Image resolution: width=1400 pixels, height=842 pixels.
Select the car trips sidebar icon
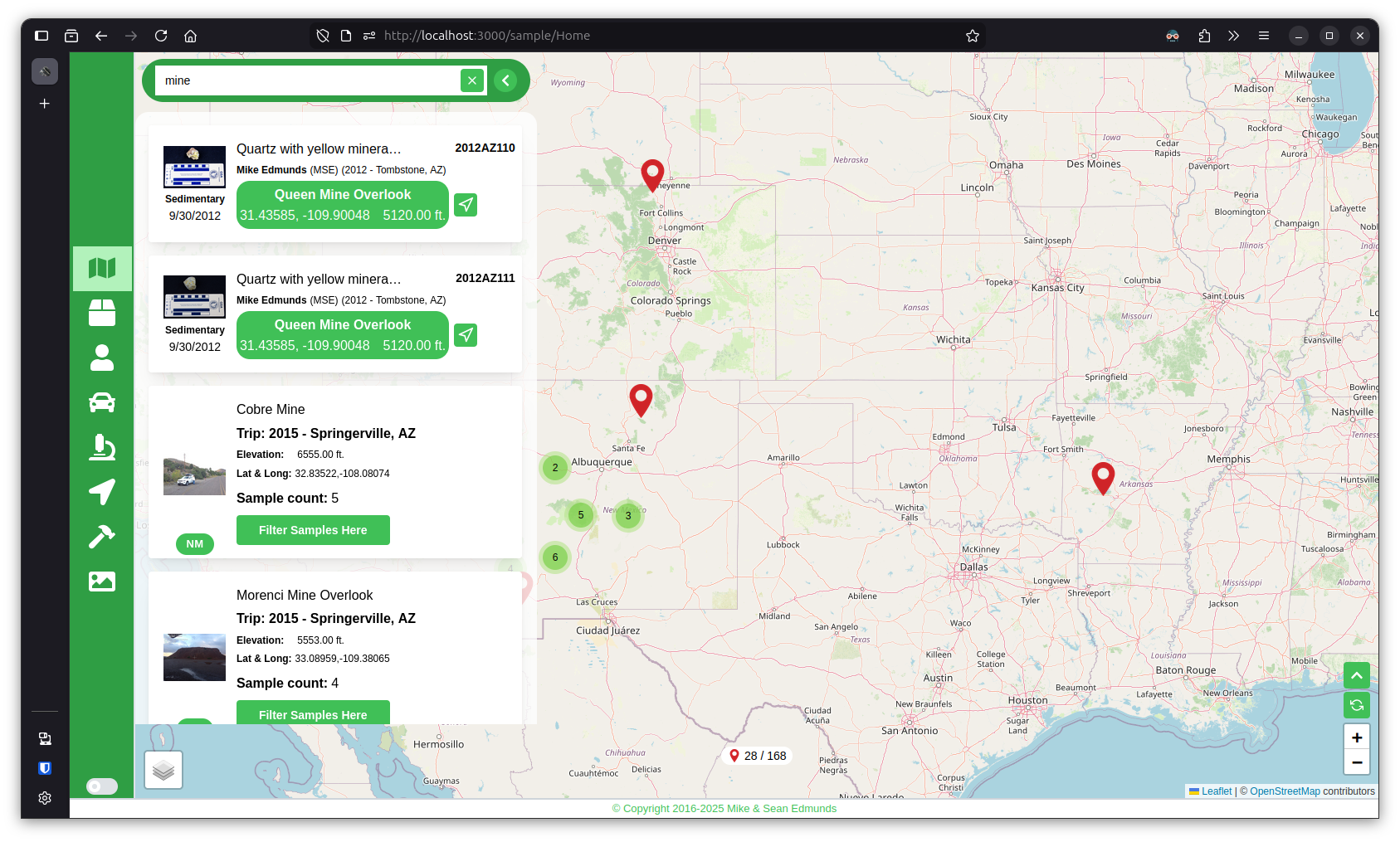[102, 402]
